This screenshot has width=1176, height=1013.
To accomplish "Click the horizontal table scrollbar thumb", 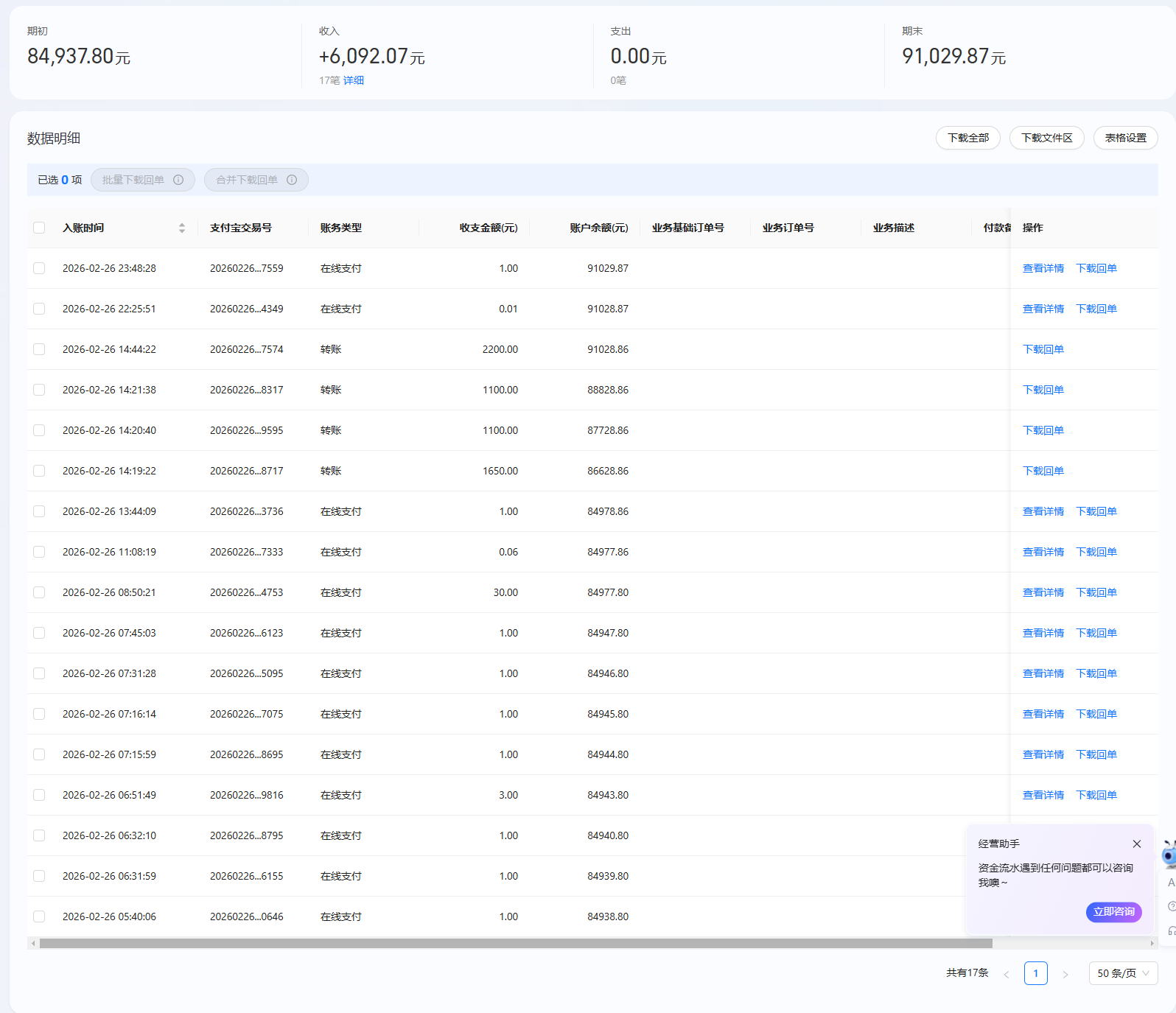I will click(516, 943).
